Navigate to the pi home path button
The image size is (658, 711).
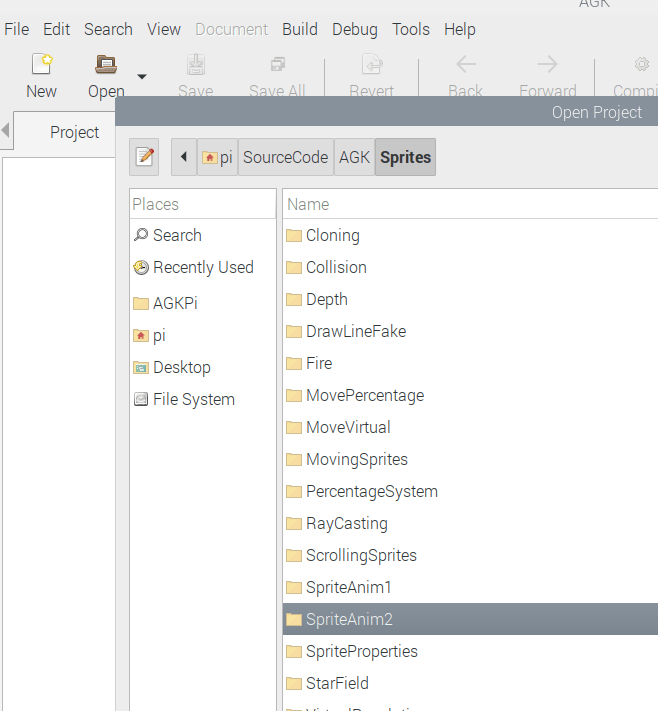[x=217, y=157]
